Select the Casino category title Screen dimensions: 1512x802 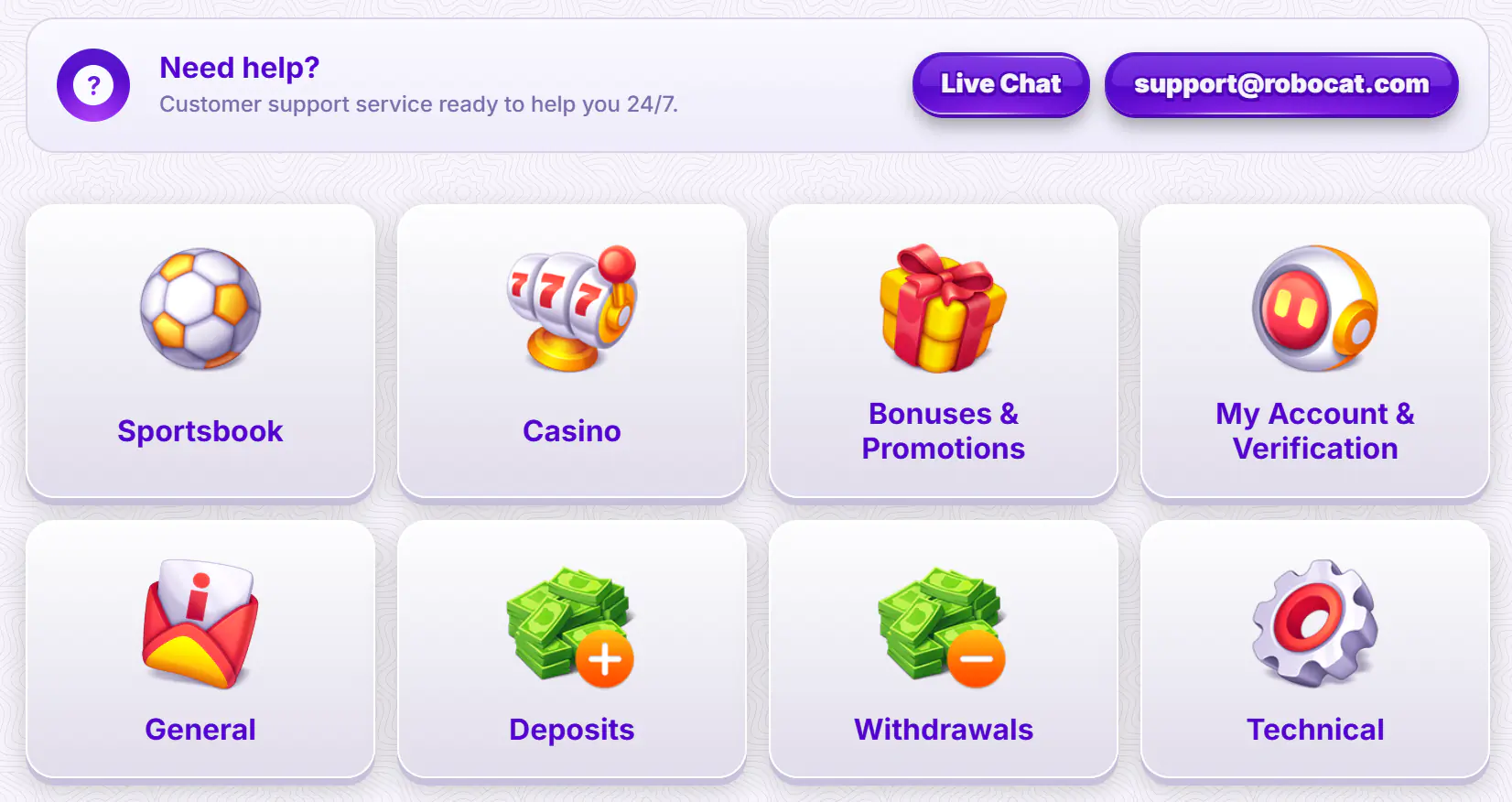(572, 431)
